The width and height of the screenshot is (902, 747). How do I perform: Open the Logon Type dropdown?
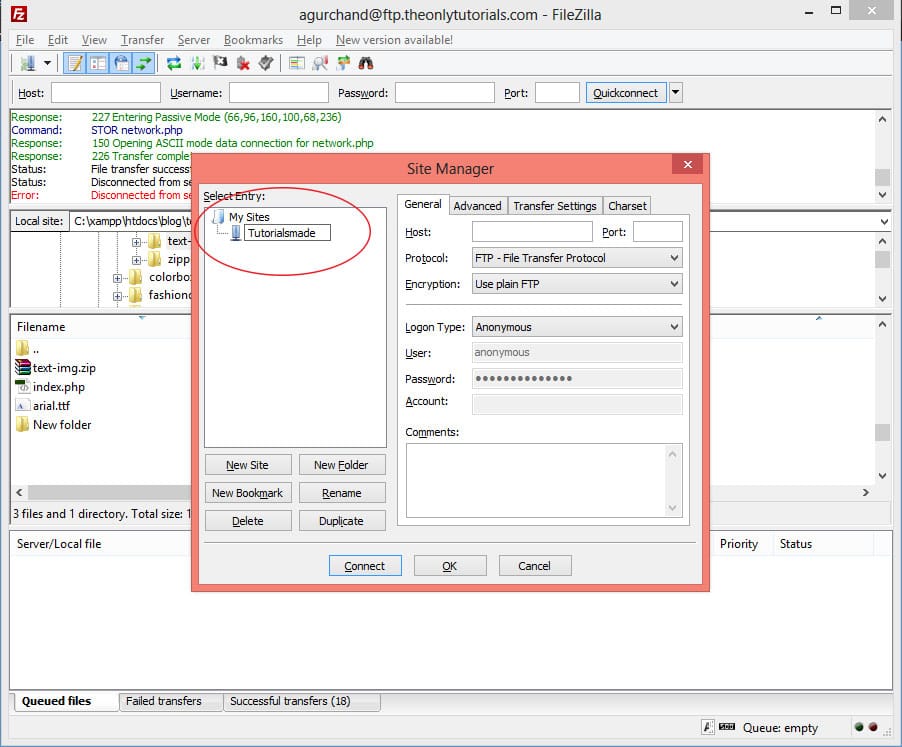[577, 327]
